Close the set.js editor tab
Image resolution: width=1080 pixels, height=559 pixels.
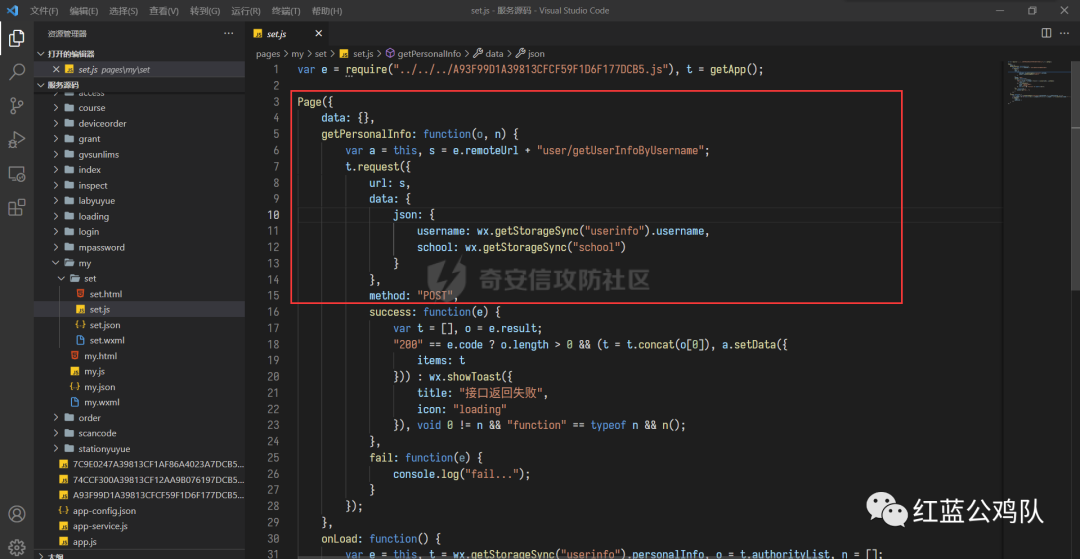click(319, 34)
